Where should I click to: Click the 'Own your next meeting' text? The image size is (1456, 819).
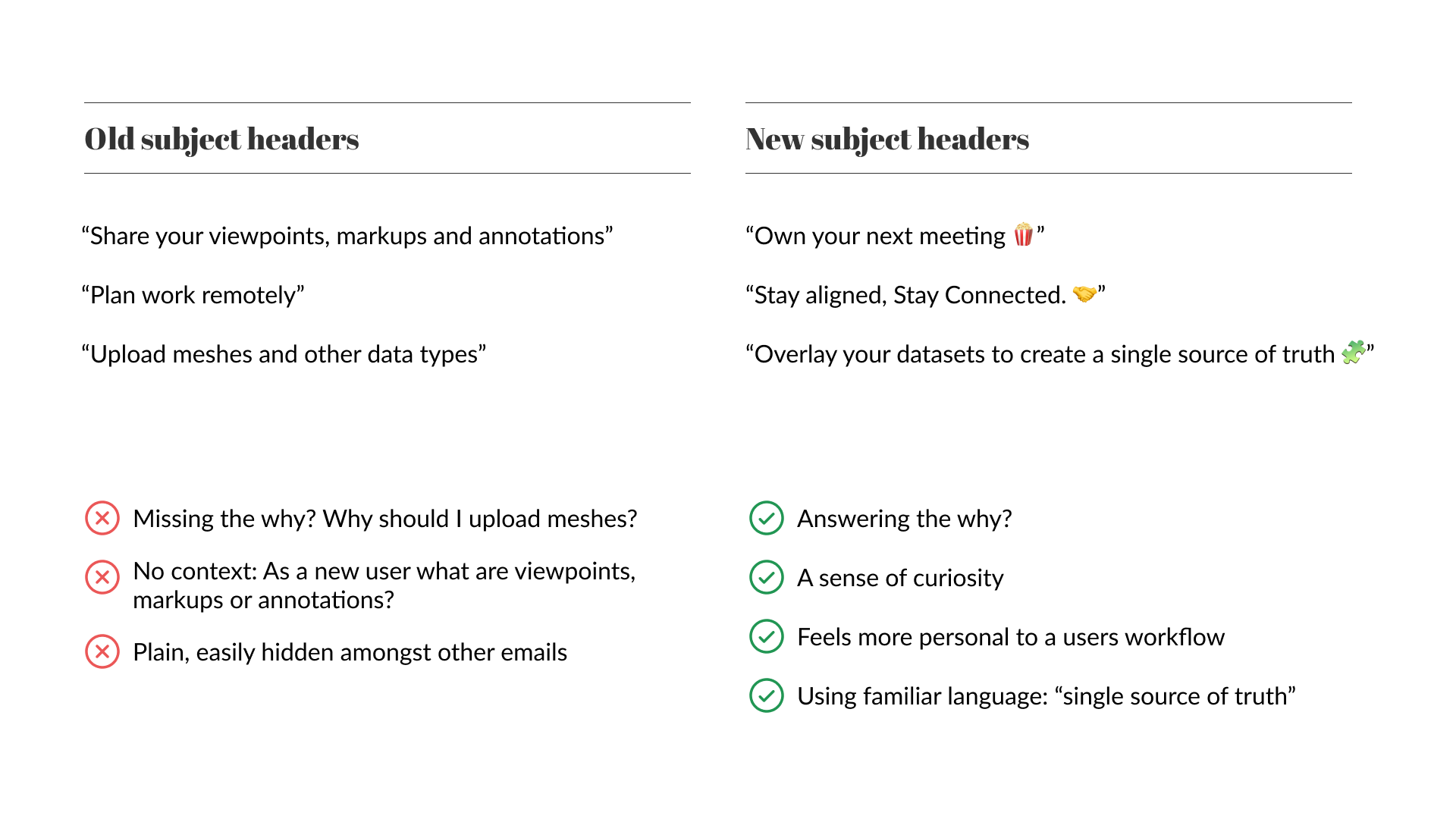(x=876, y=237)
